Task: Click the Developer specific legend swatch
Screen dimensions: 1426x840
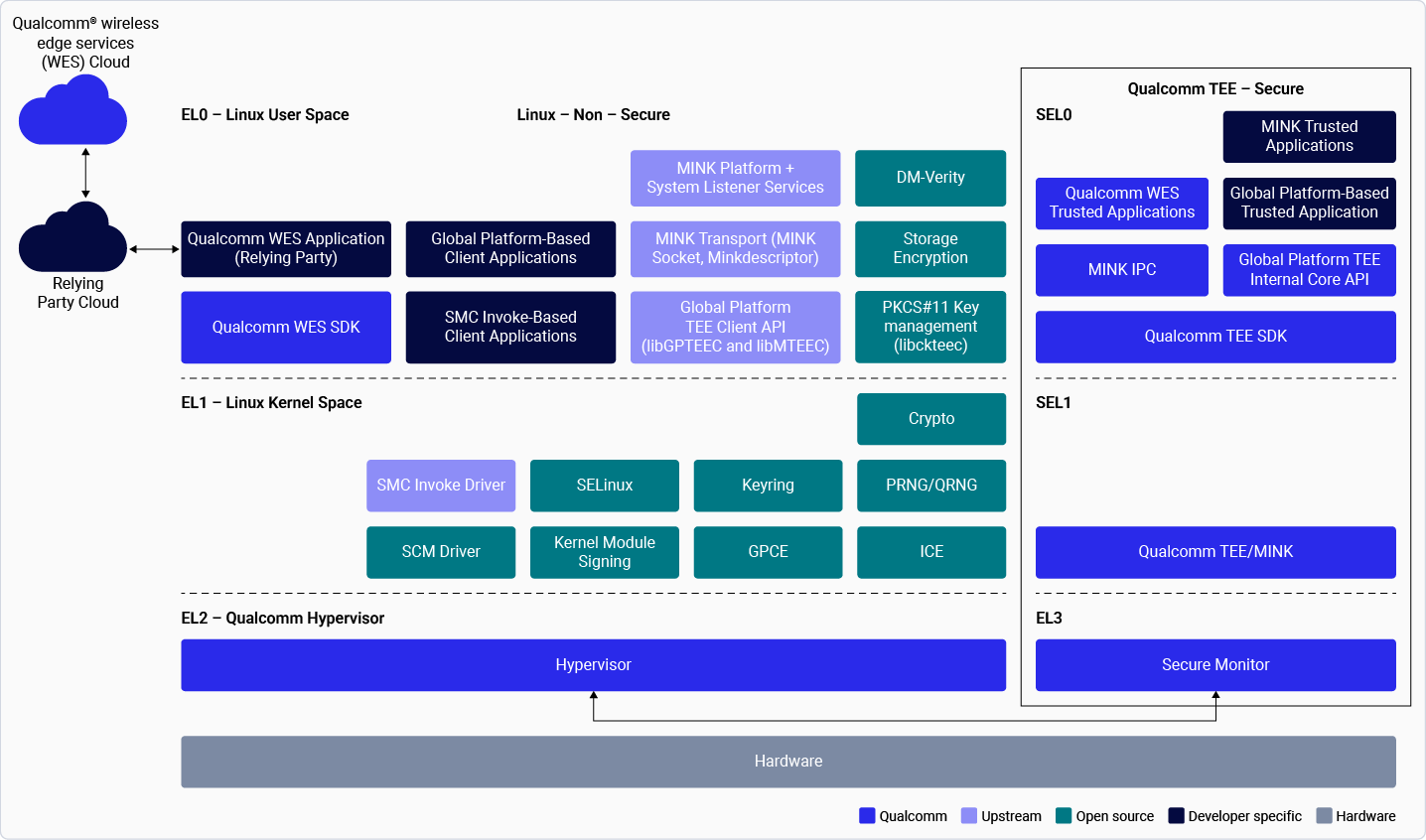Action: (1176, 816)
